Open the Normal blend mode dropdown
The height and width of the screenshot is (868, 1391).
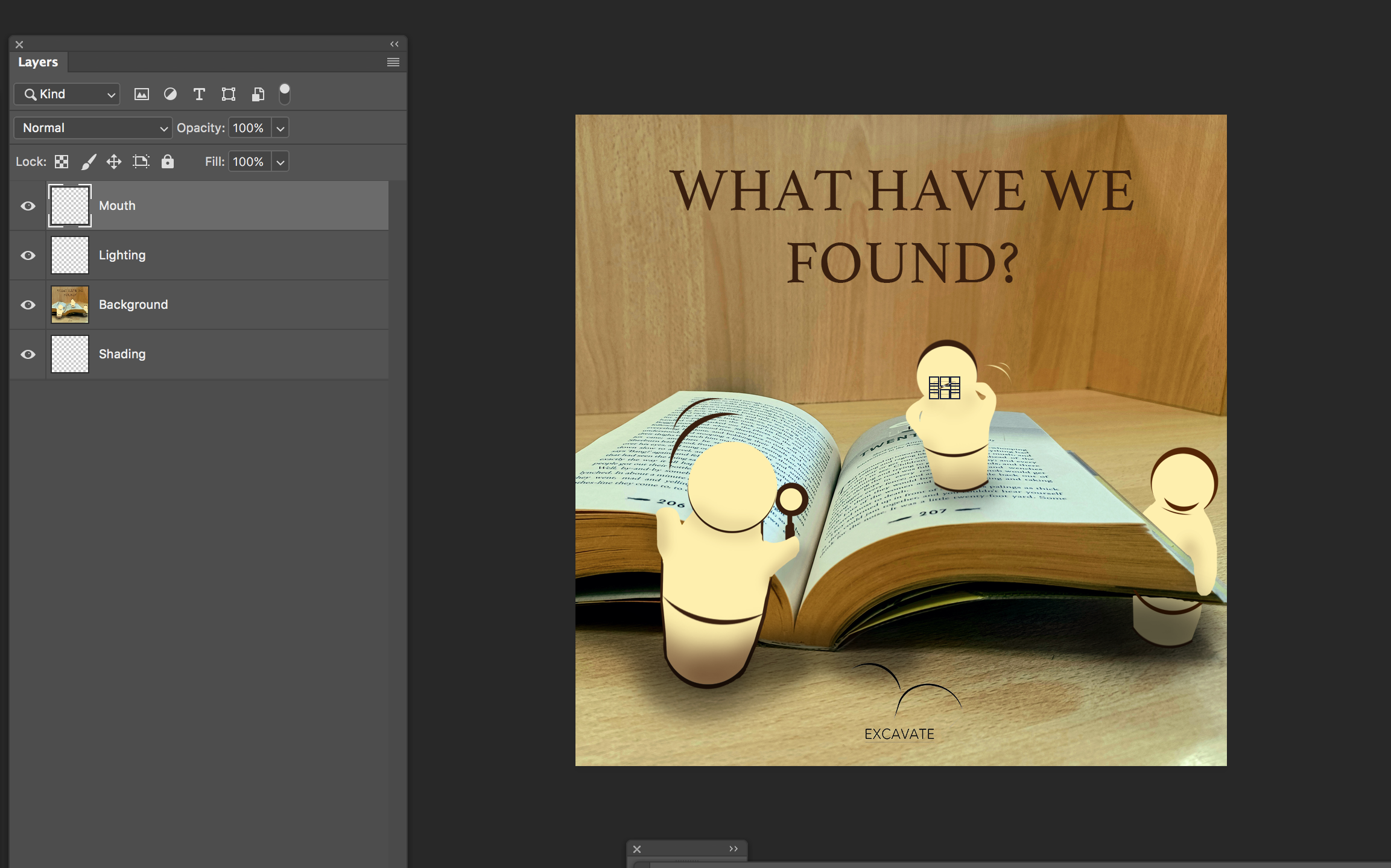point(93,128)
